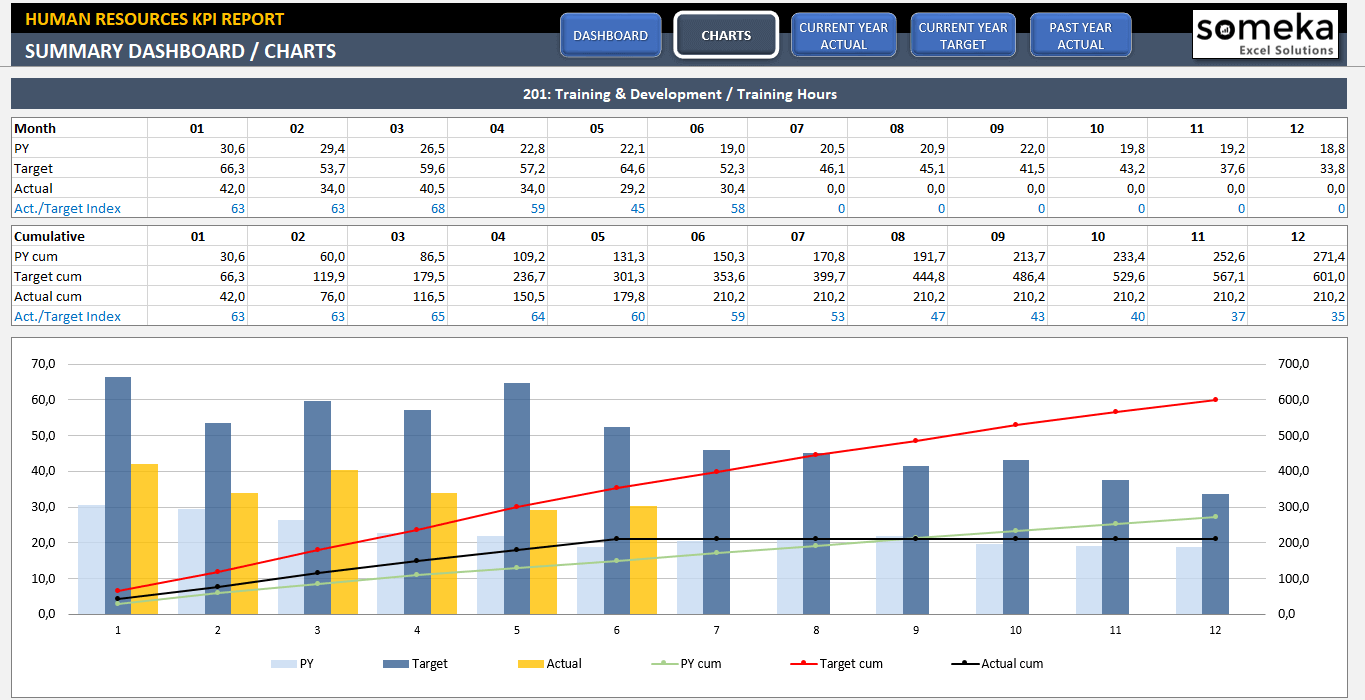Select the highlighted CHARTS tab
Screen dimensions: 1365x700
[725, 34]
